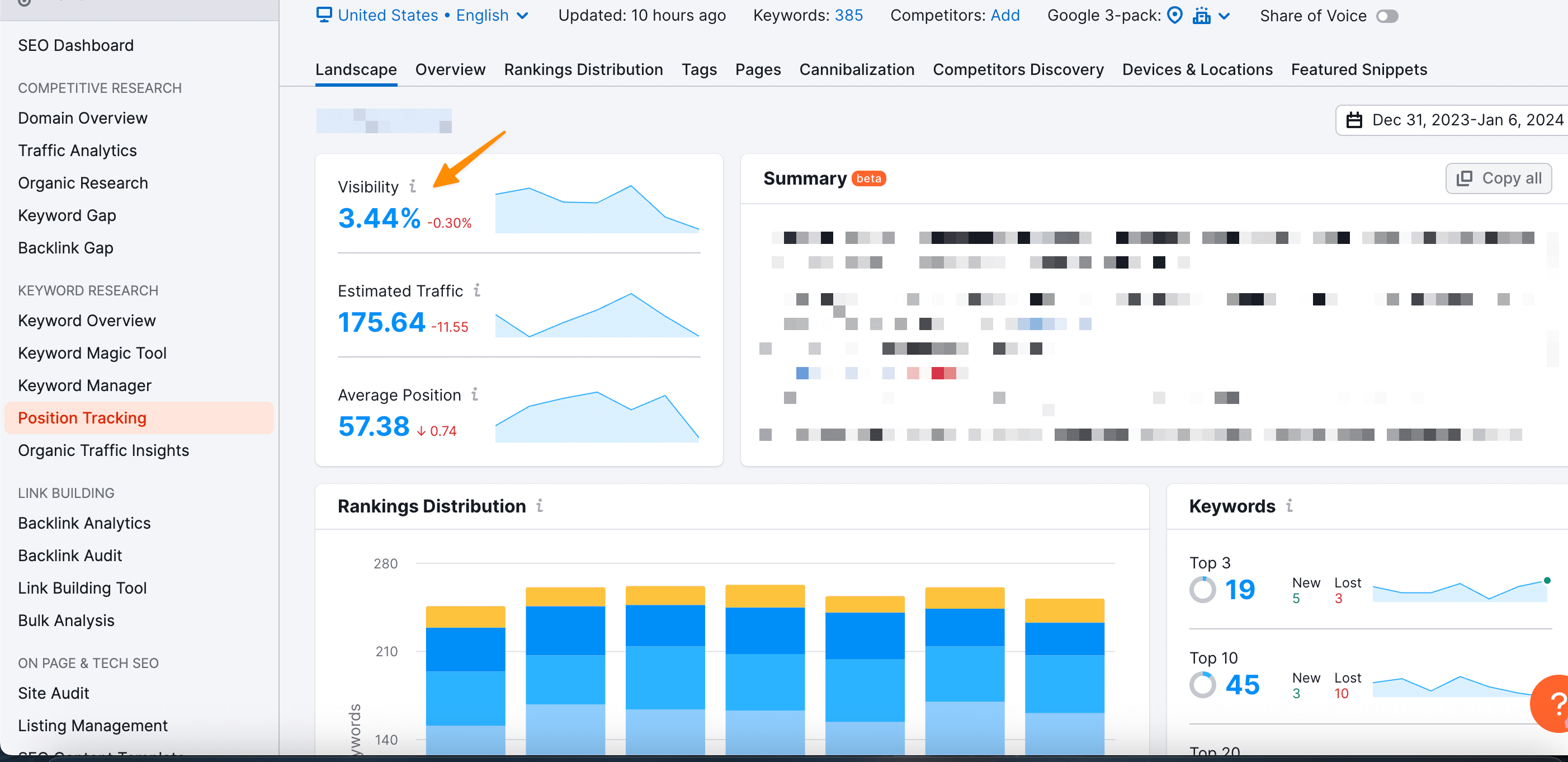
Task: Open the Tags tab
Action: [x=699, y=69]
